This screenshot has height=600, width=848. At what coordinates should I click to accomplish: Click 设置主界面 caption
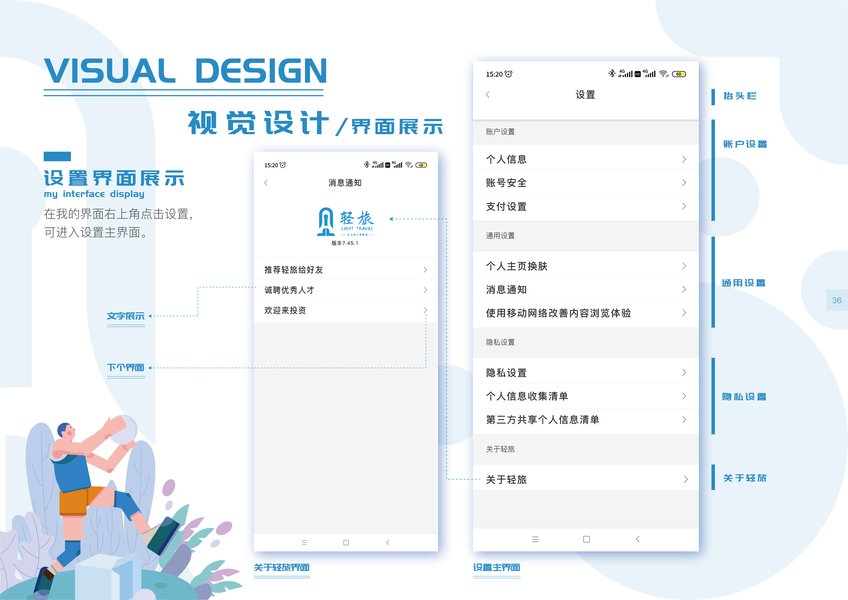(496, 568)
